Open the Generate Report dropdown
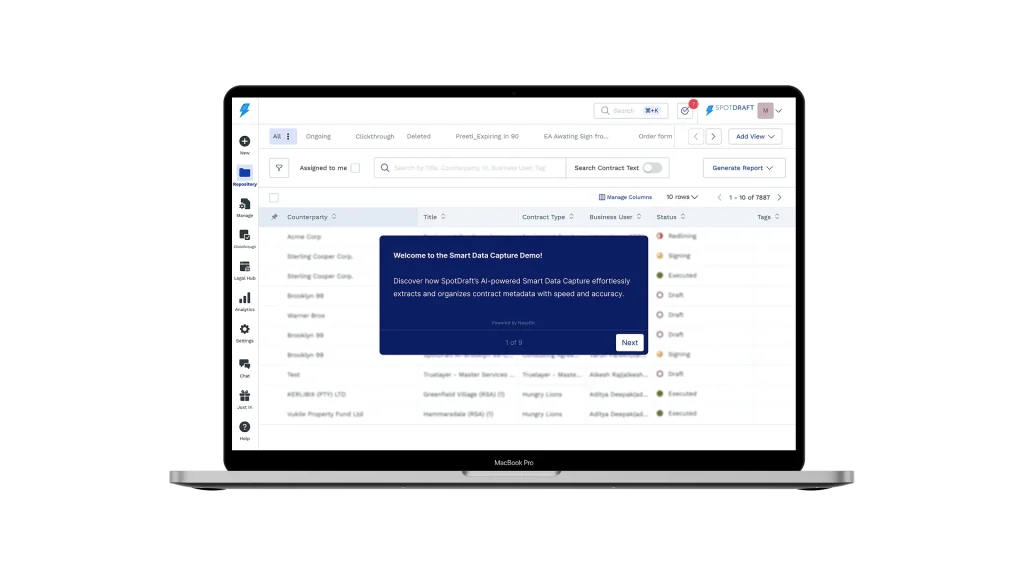The height and width of the screenshot is (576, 1024). [x=744, y=168]
